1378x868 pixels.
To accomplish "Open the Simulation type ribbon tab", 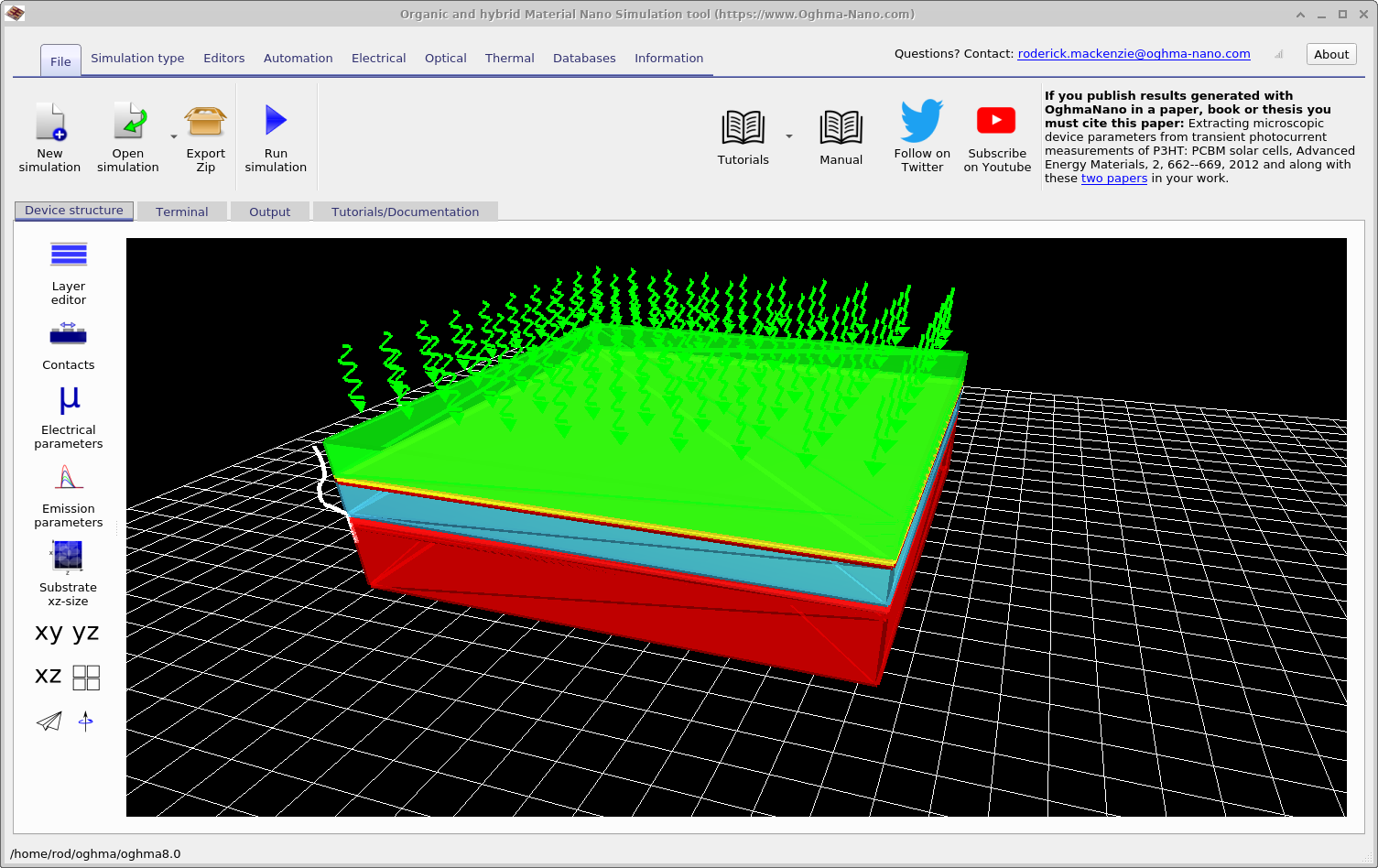I will 137,59.
